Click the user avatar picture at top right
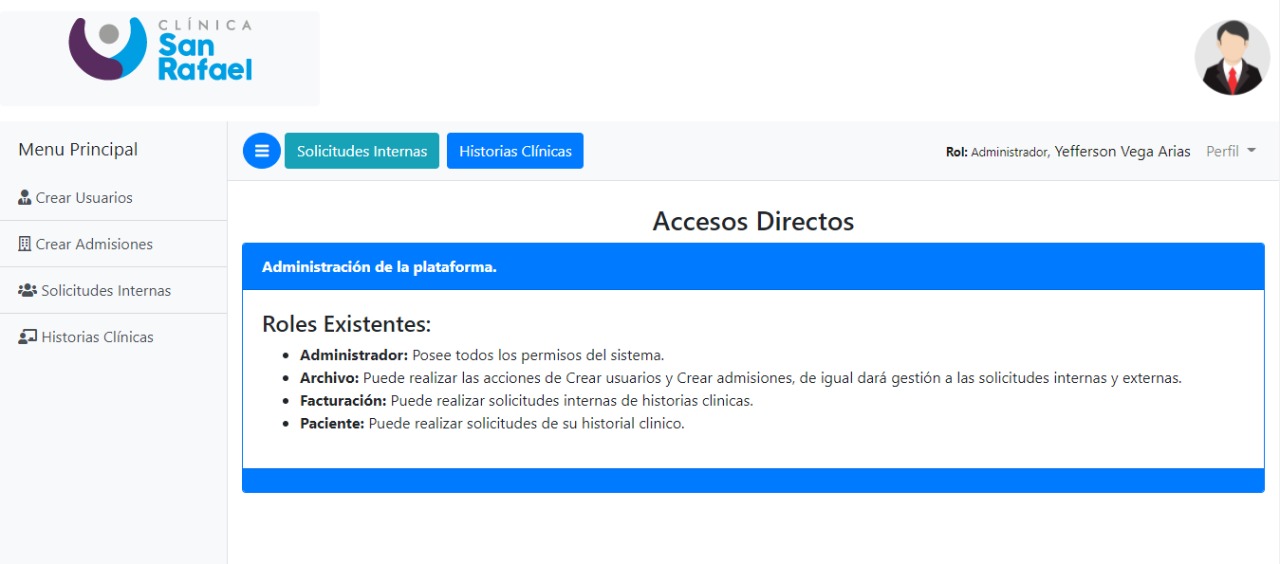Viewport: 1280px width, 564px height. pyautogui.click(x=1232, y=58)
